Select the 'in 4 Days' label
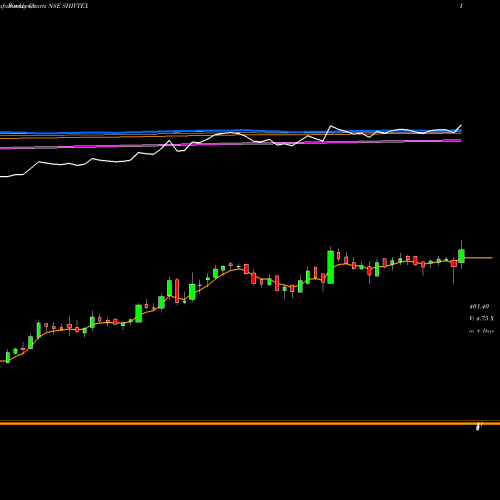 [481, 331]
